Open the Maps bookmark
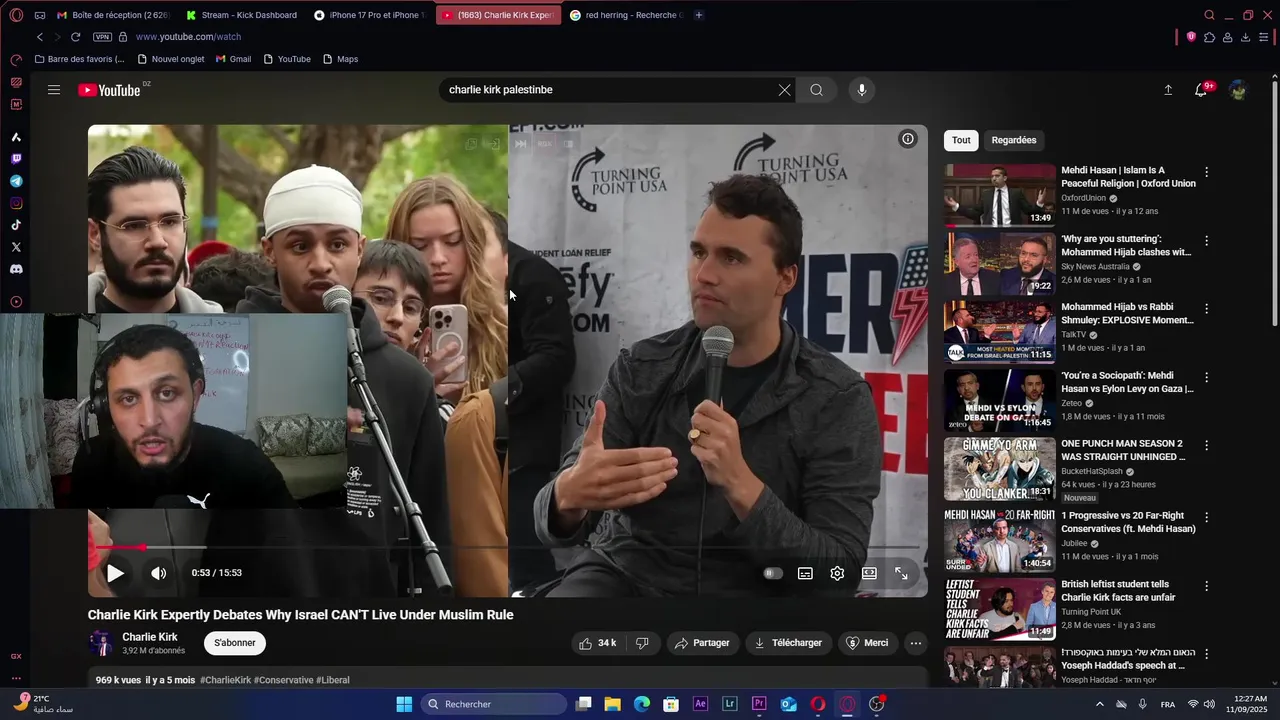The height and width of the screenshot is (720, 1280). [x=340, y=59]
